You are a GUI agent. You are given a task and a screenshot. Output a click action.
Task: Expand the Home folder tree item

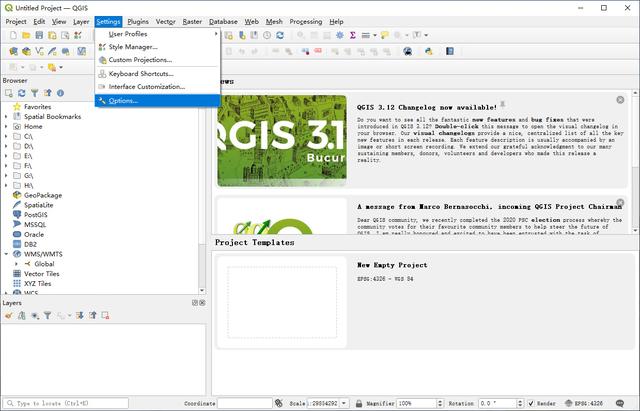(6, 127)
